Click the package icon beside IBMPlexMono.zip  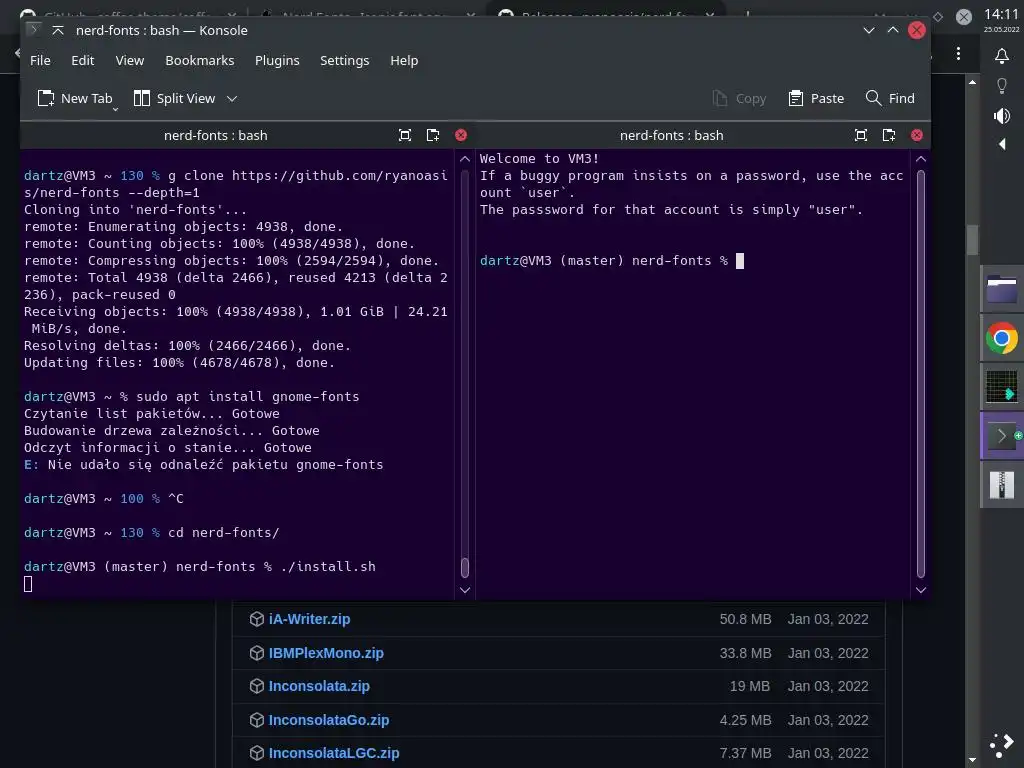(257, 653)
